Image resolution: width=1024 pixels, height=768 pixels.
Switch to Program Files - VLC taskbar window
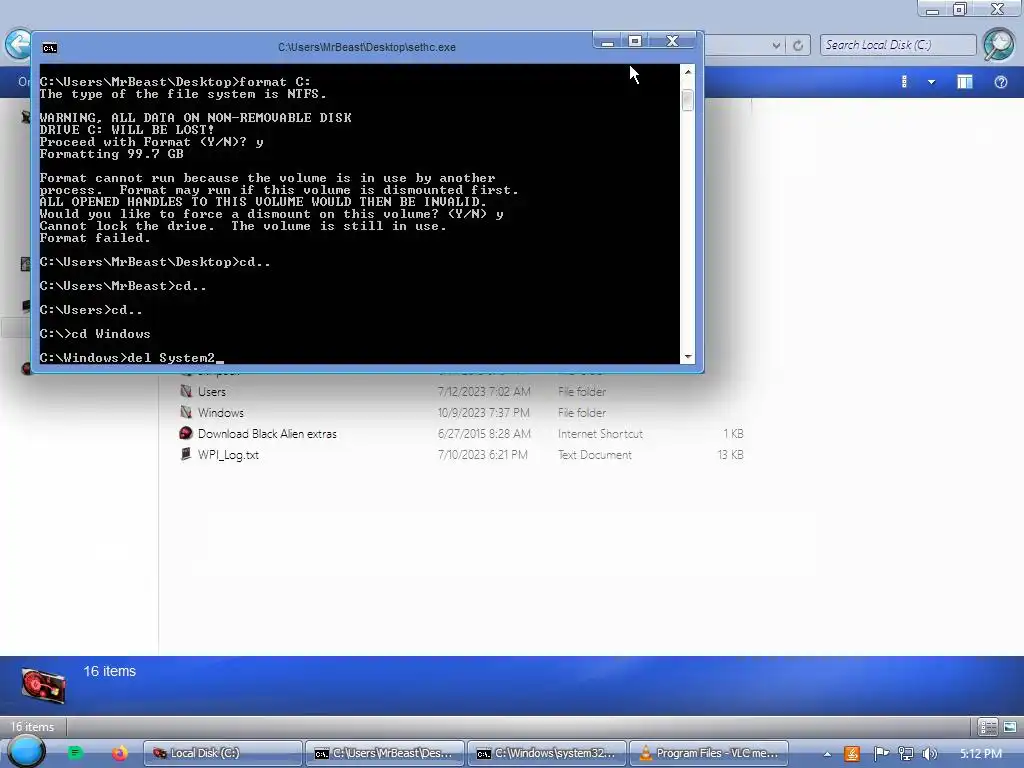(709, 753)
